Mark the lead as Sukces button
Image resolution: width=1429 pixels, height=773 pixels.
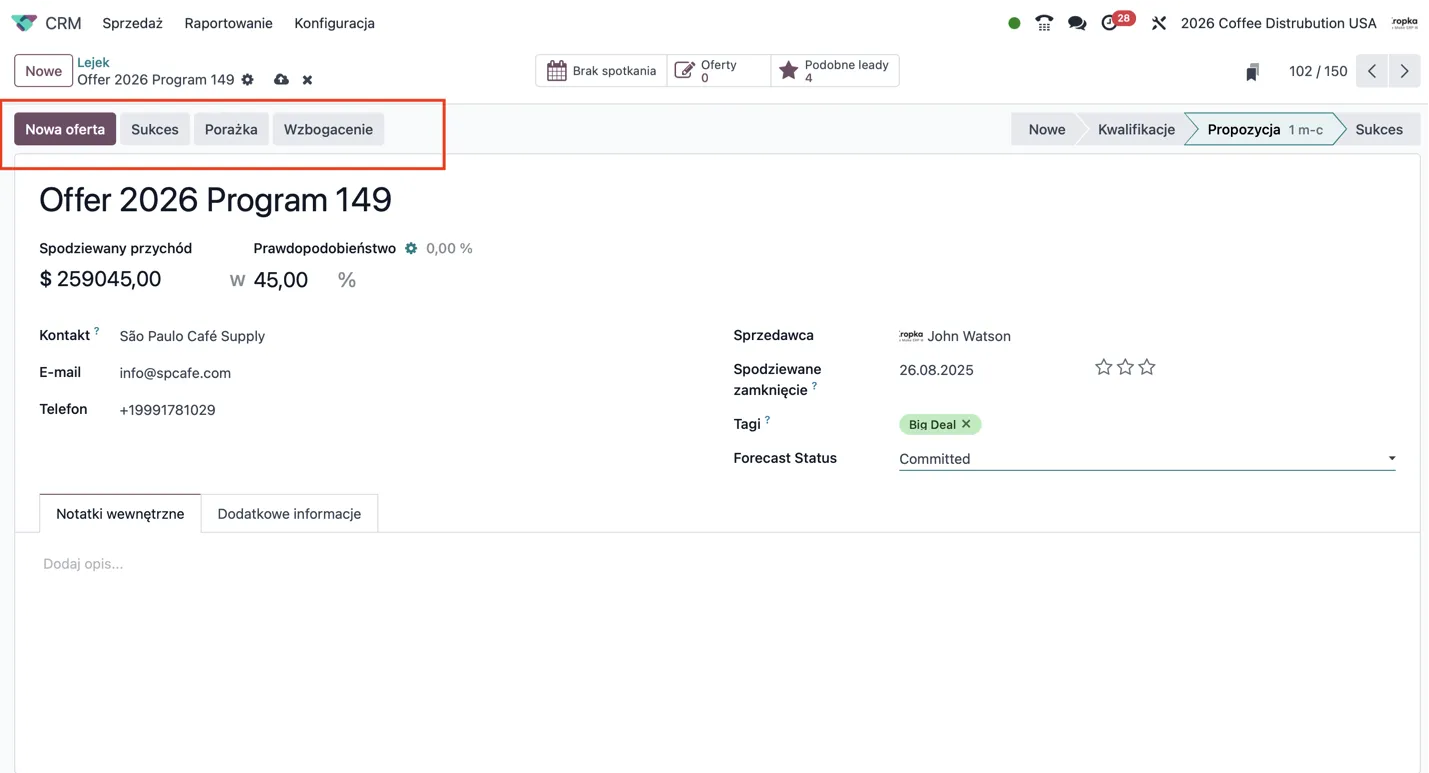155,129
